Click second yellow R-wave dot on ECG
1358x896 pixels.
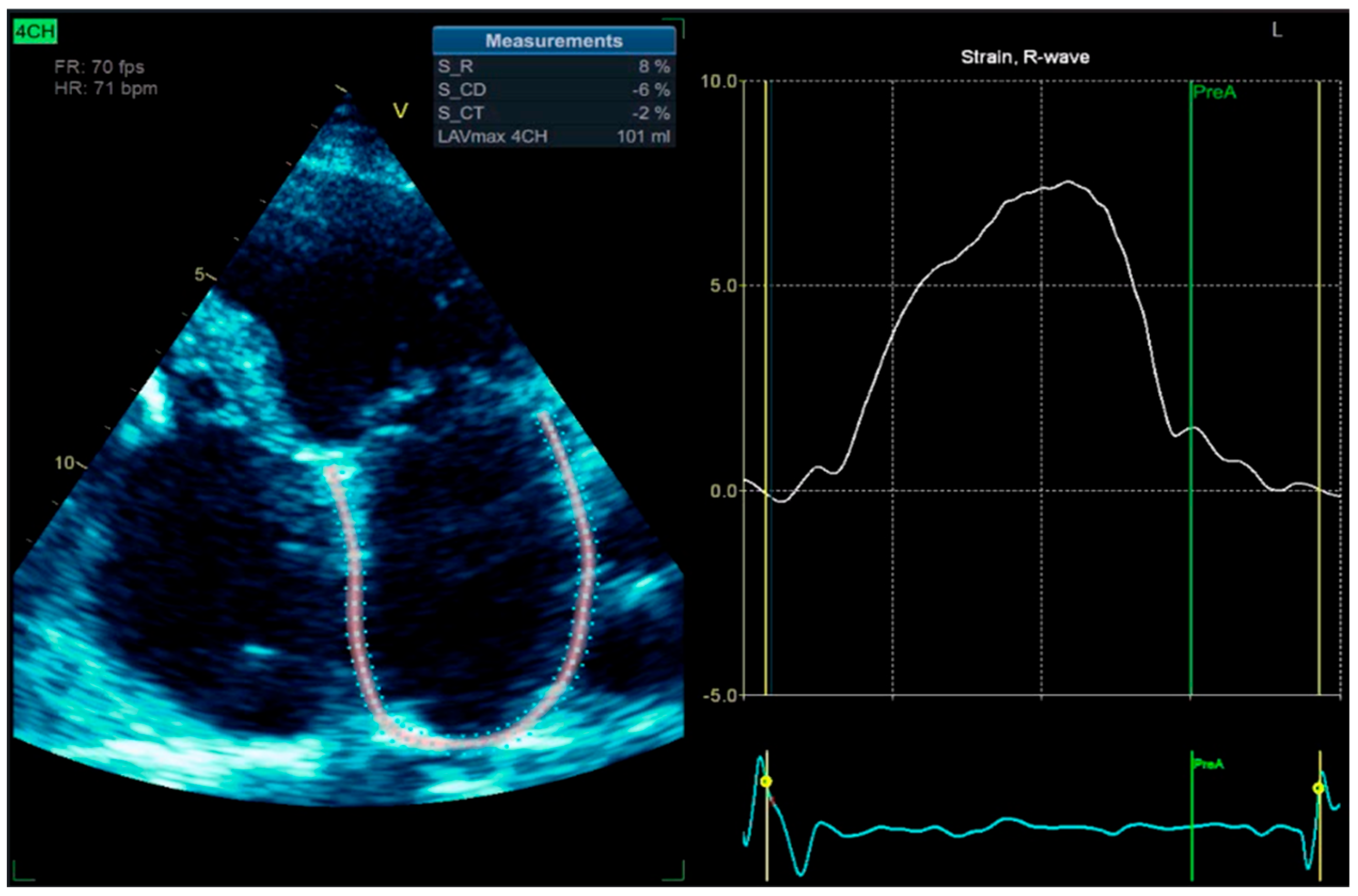click(x=1318, y=789)
